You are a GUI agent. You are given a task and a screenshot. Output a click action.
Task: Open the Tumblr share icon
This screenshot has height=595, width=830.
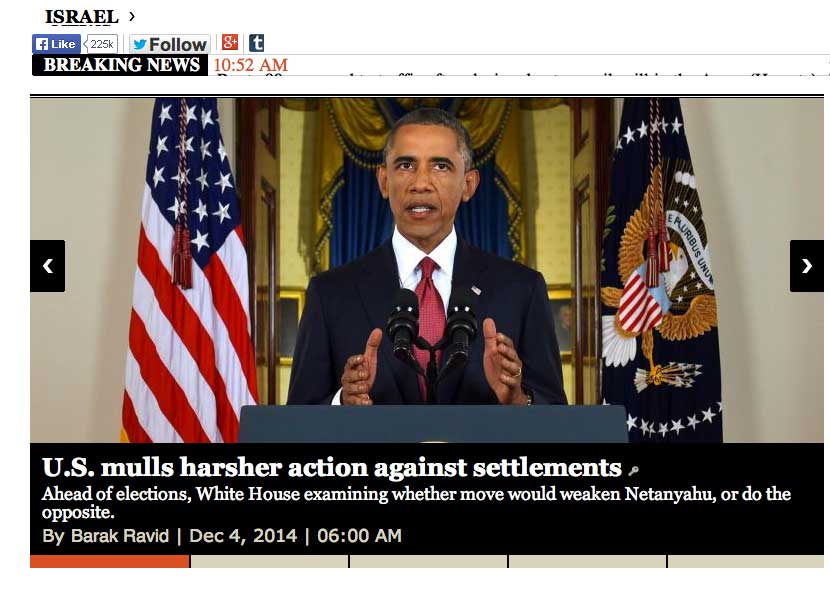(257, 42)
